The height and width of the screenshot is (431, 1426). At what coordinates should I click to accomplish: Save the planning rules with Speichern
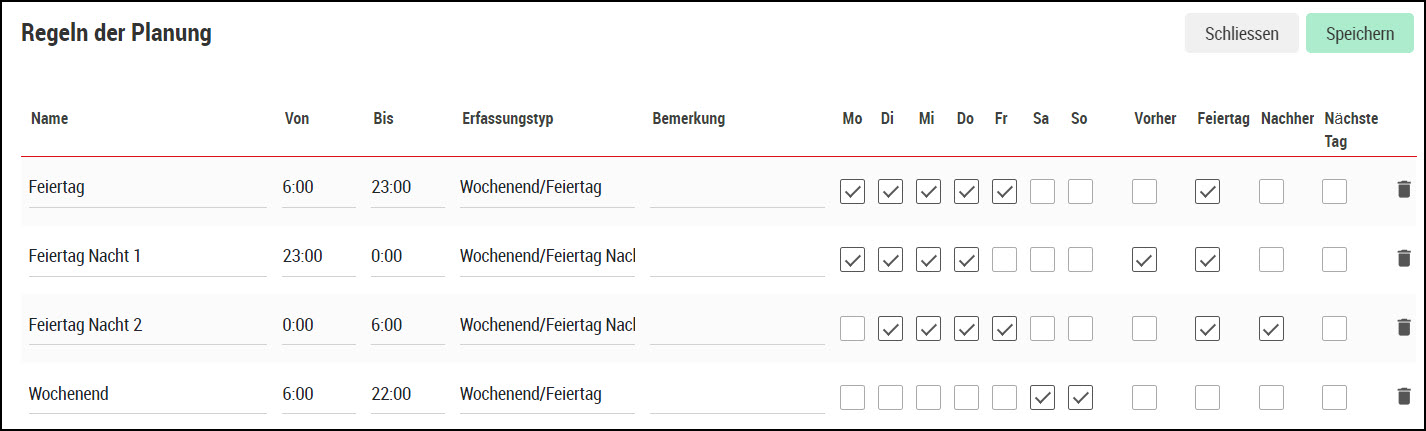[x=1360, y=33]
